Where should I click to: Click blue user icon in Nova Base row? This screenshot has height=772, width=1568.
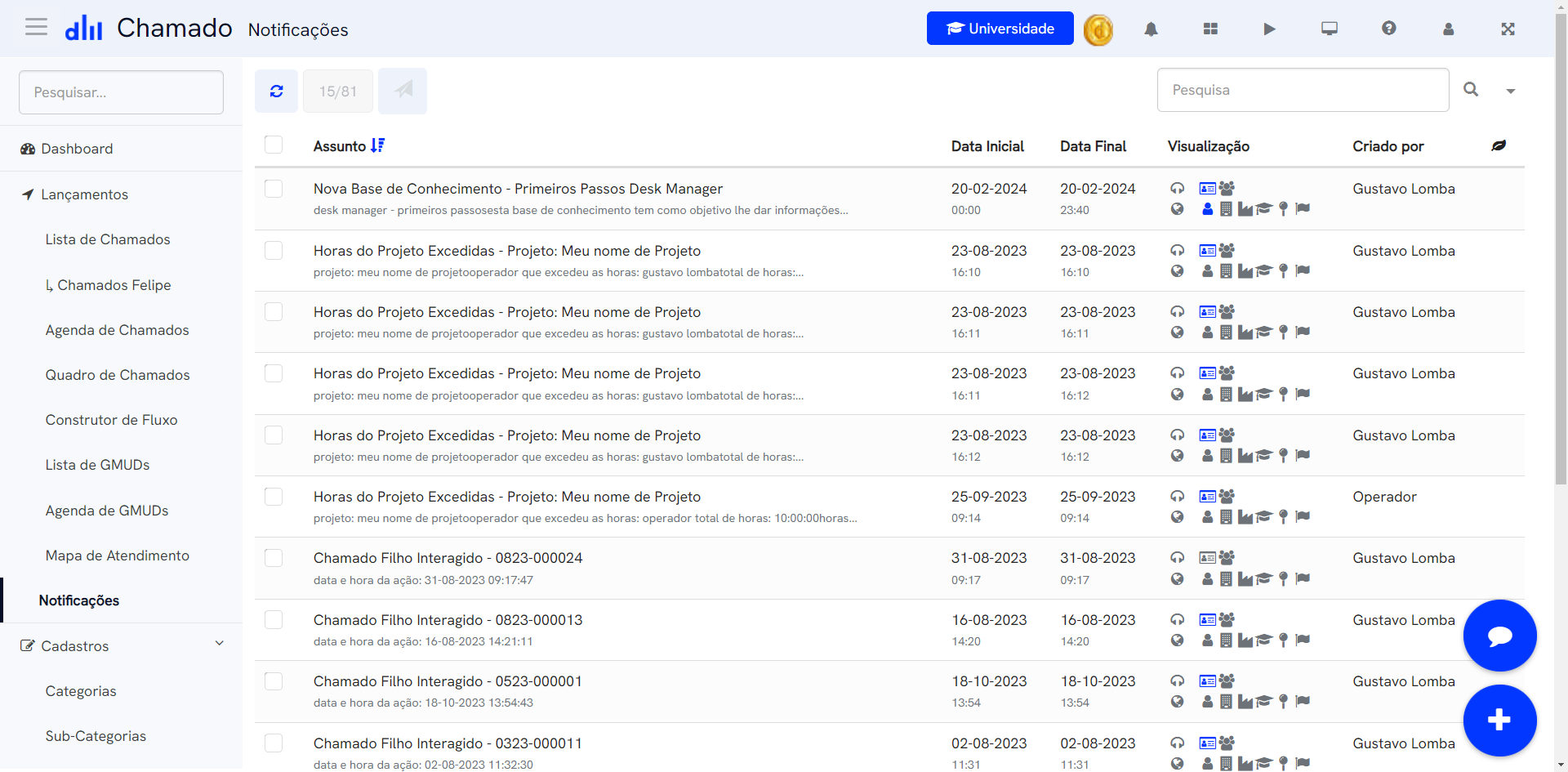(x=1207, y=209)
